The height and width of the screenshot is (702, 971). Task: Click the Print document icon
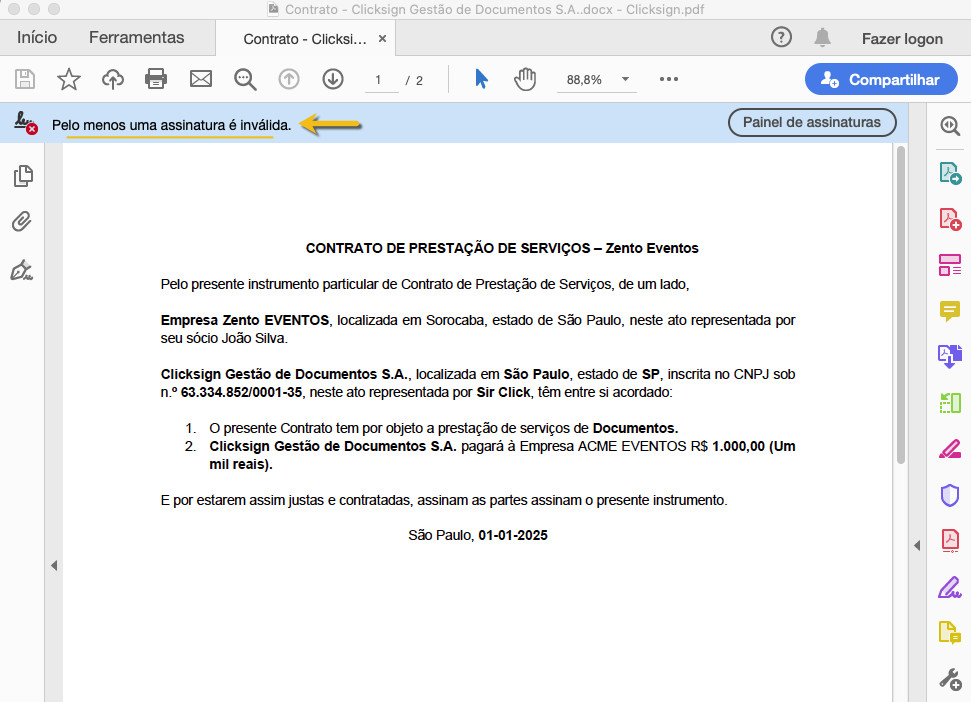[x=156, y=79]
